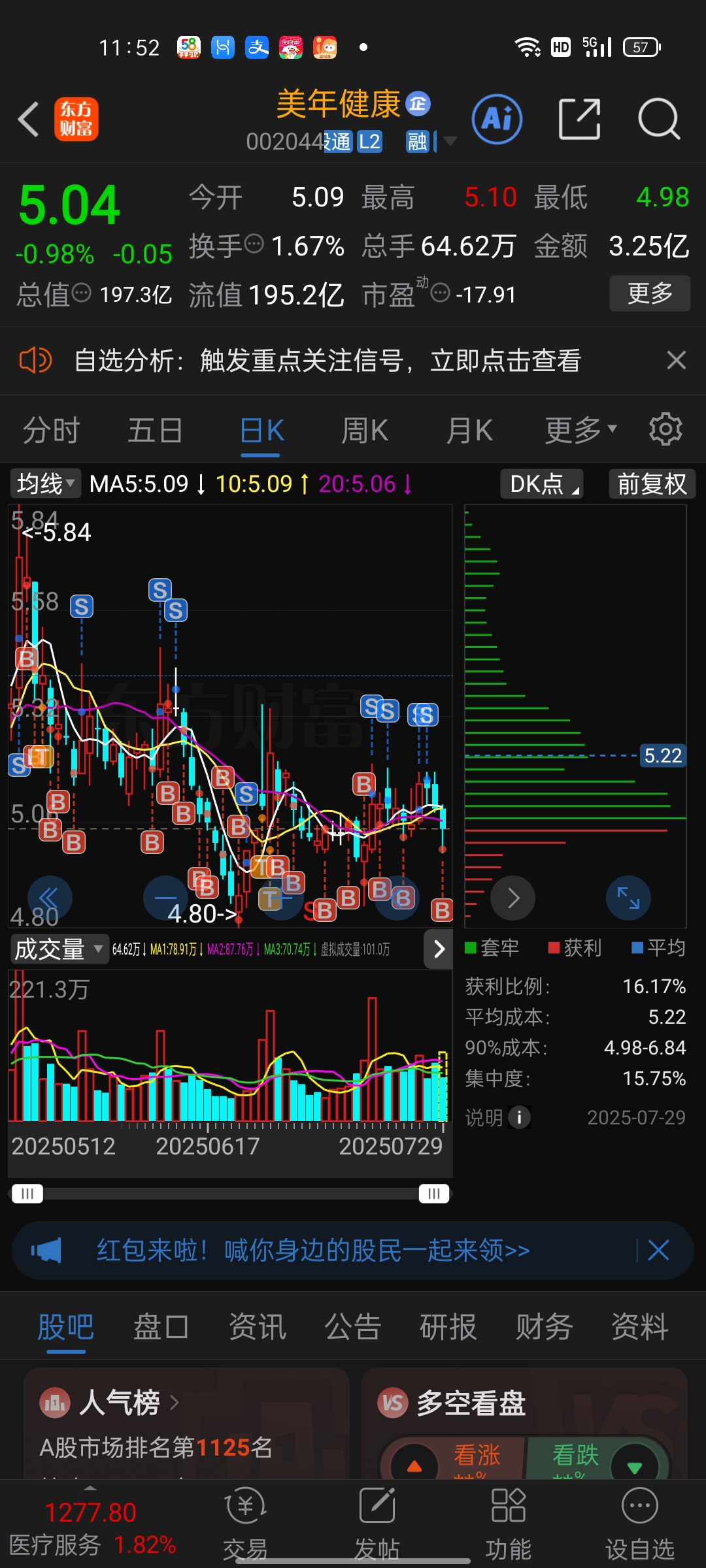This screenshot has width=706, height=1568.
Task: Toggle 前复权 adjustment mode
Action: coord(652,483)
